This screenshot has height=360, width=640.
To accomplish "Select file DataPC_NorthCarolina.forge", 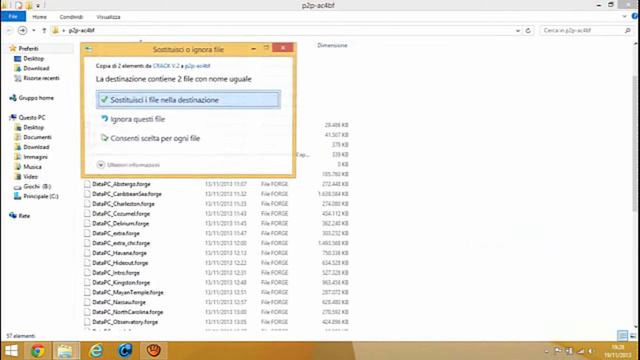I will (127, 312).
